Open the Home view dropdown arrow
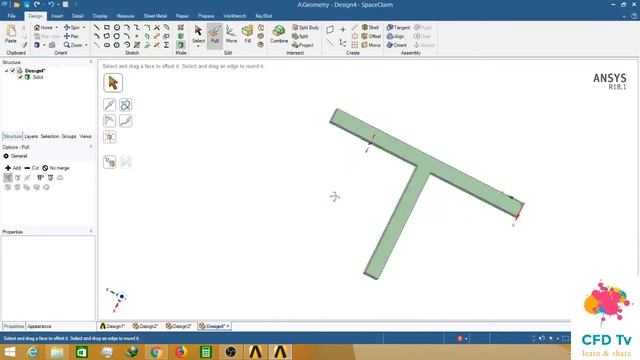 pyautogui.click(x=56, y=27)
